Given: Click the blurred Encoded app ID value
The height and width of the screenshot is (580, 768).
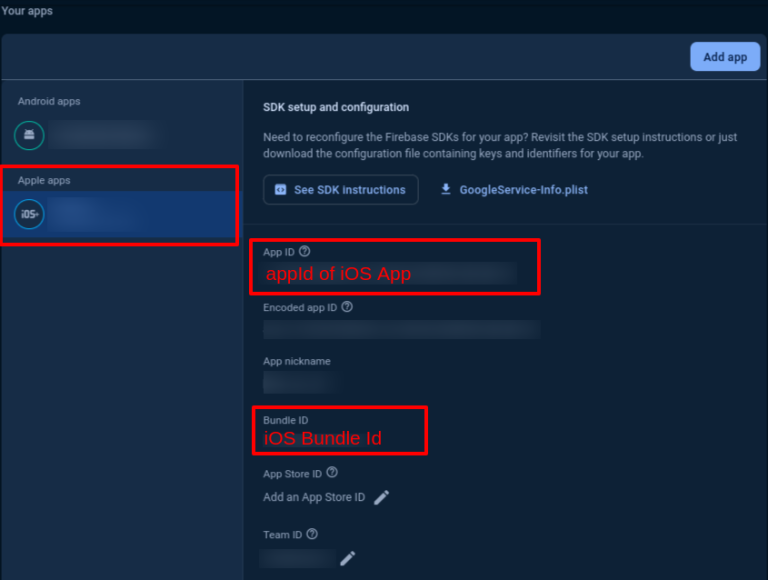Looking at the screenshot, I should 402,330.
